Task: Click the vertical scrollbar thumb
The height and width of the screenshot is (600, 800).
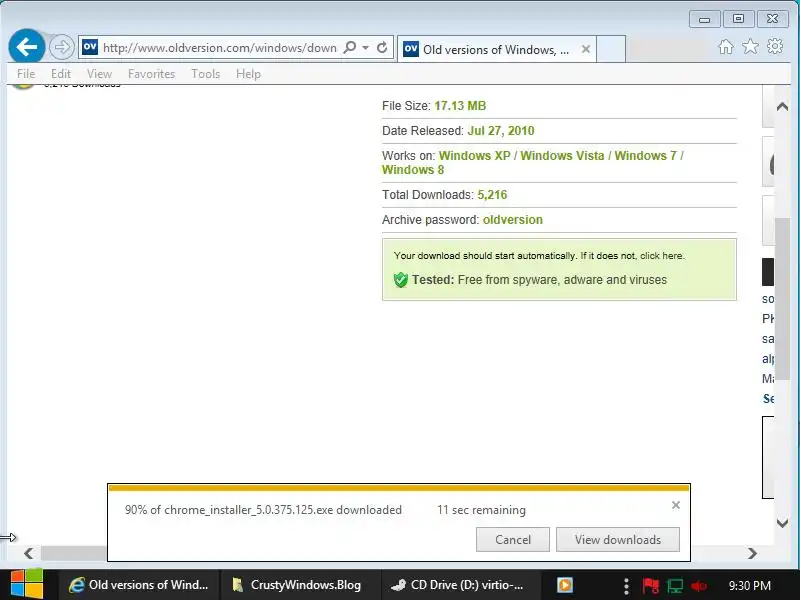Action: 782,298
